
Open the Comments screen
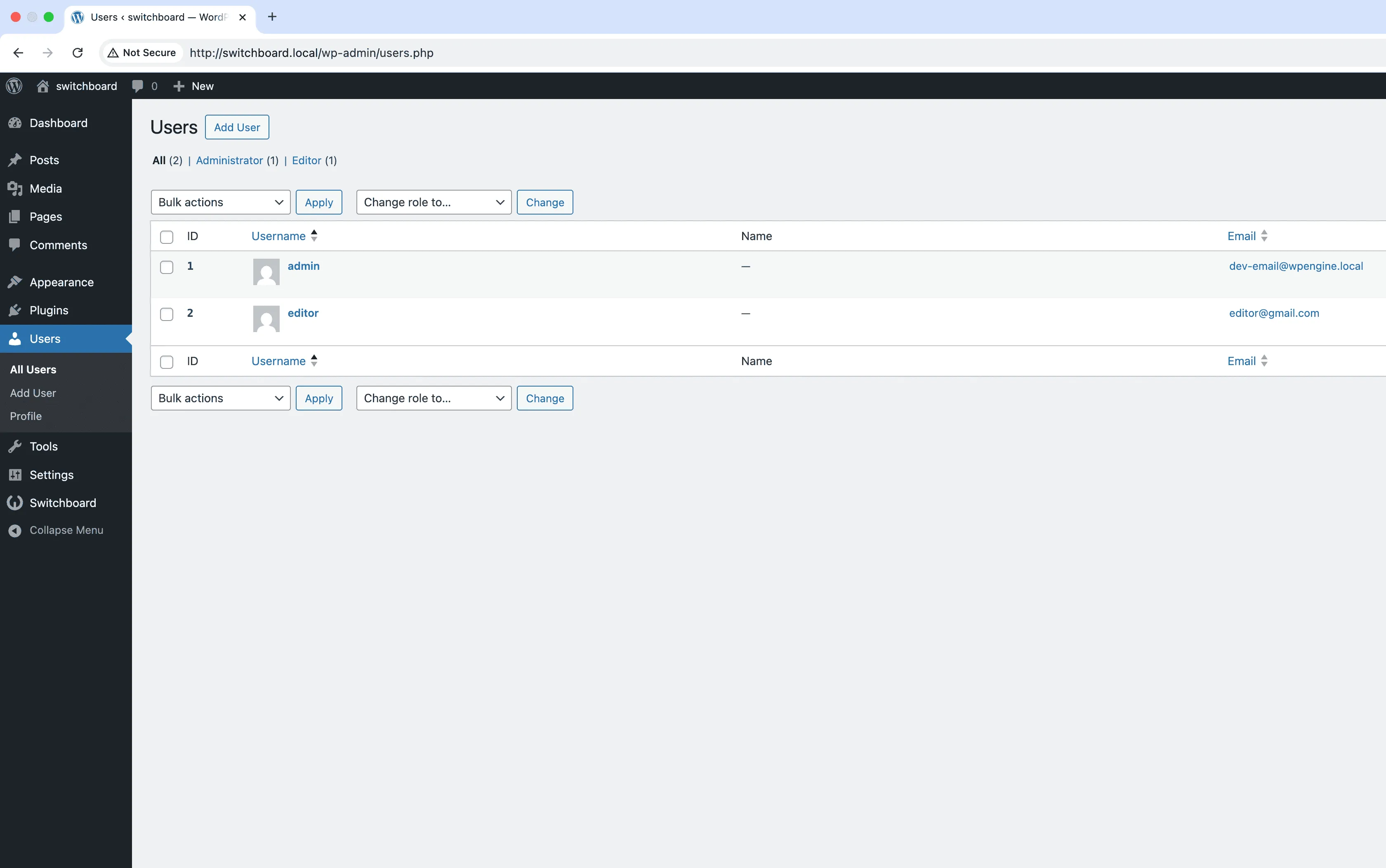(58, 245)
